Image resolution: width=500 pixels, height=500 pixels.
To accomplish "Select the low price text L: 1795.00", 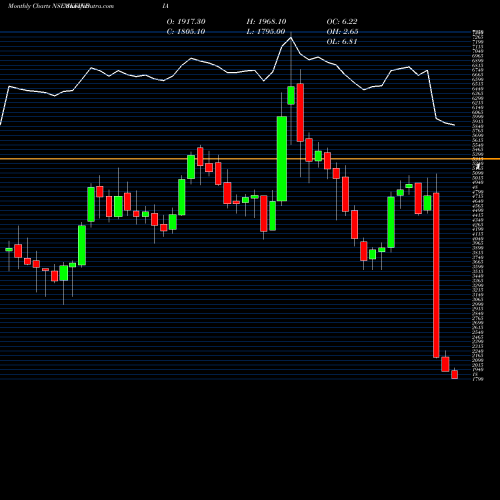I will [x=266, y=32].
